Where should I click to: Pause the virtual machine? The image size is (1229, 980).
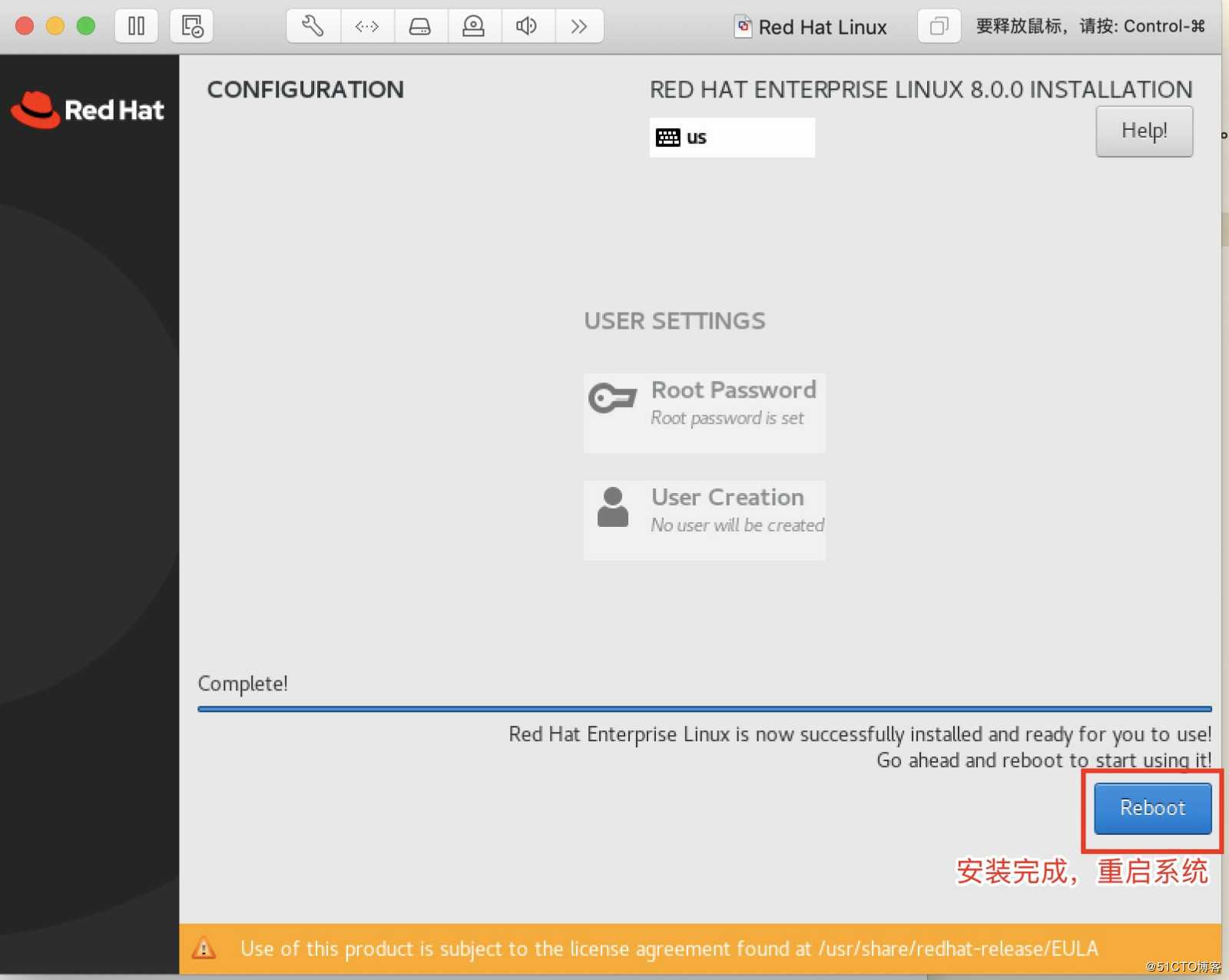[x=136, y=26]
